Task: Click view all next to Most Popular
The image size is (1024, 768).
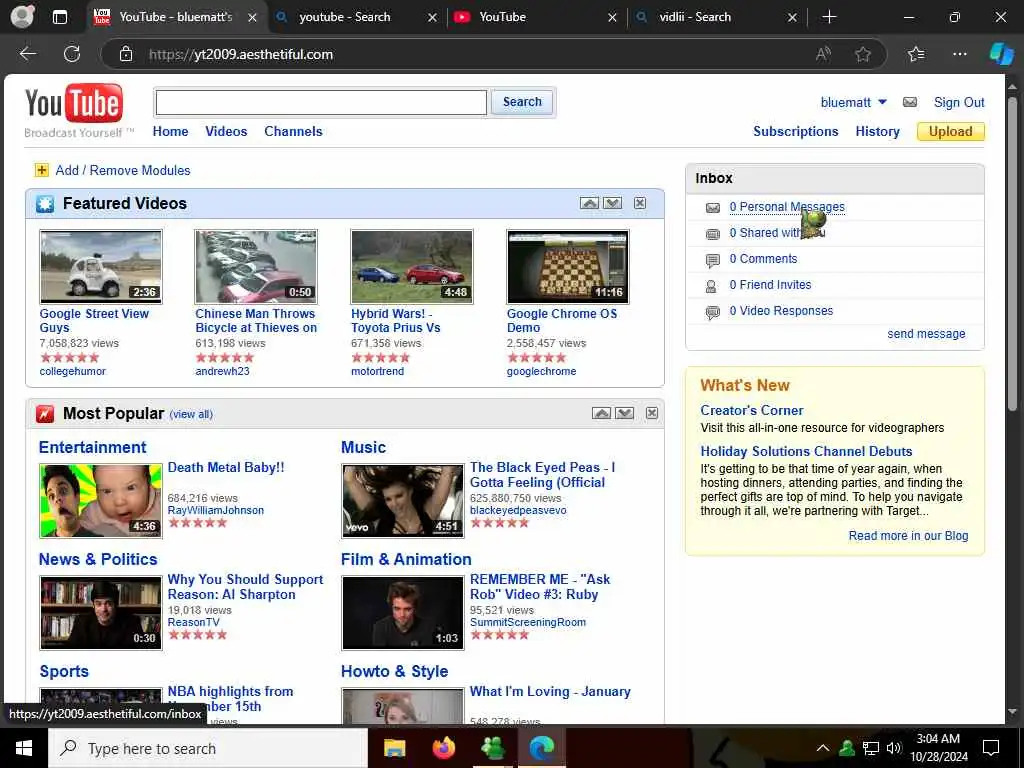Action: pos(191,414)
